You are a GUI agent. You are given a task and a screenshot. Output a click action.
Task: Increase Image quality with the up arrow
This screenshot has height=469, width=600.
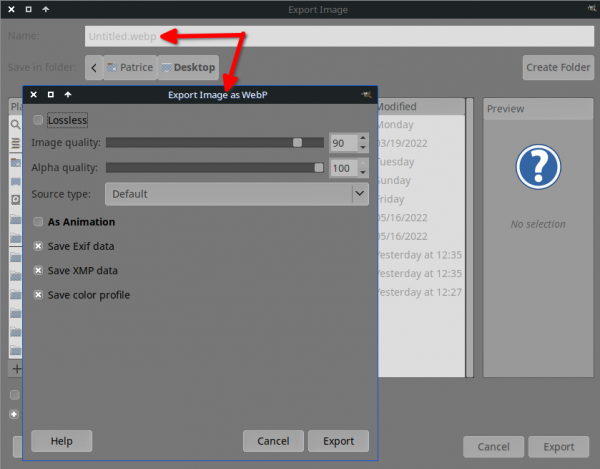(363, 138)
